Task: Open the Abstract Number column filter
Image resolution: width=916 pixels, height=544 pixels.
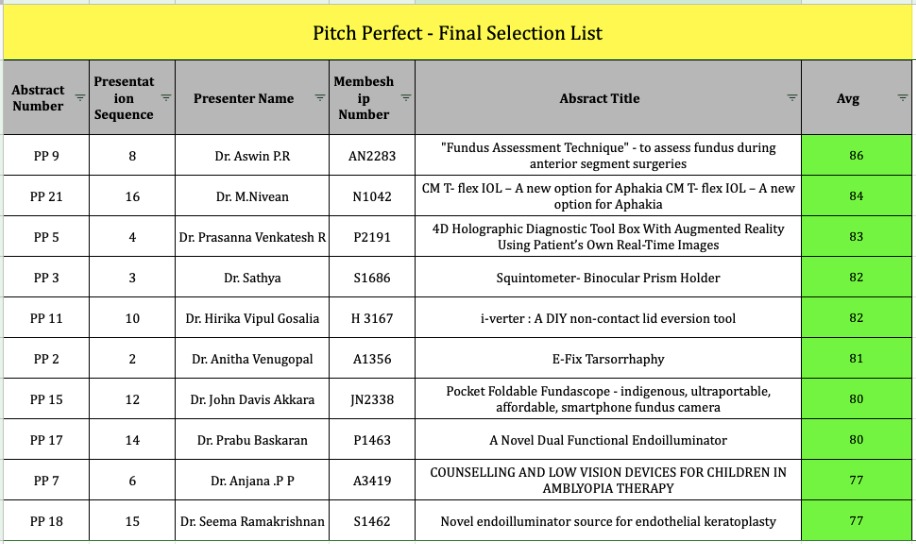Action: click(x=80, y=98)
